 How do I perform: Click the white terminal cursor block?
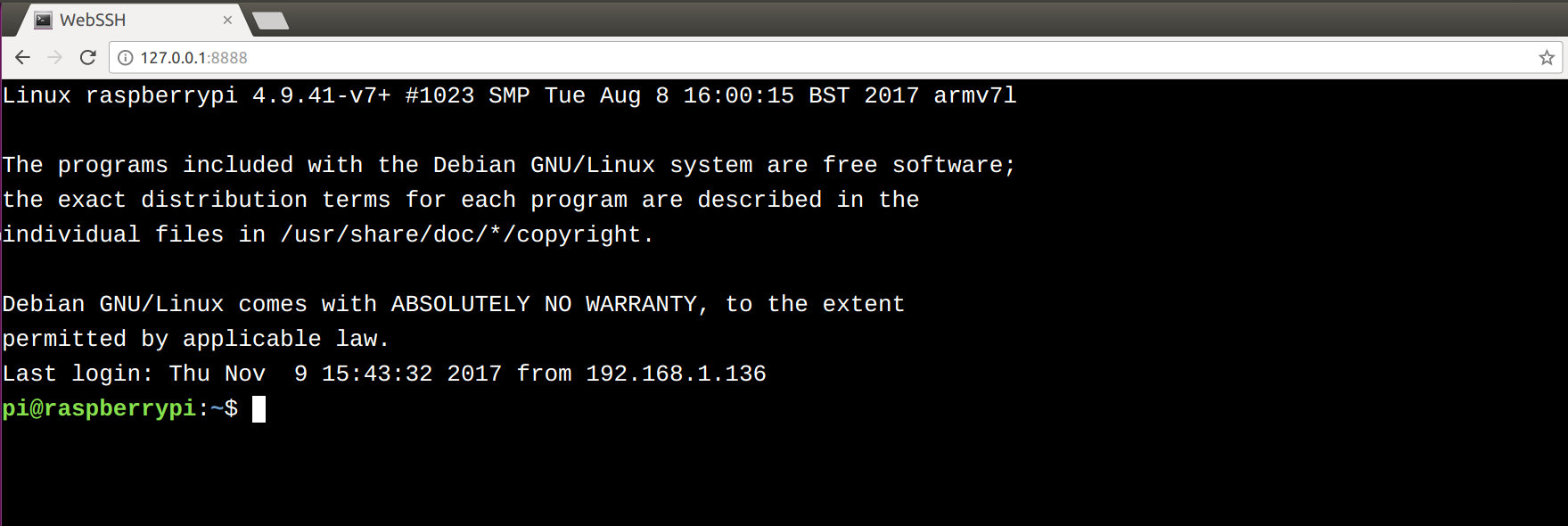(259, 409)
